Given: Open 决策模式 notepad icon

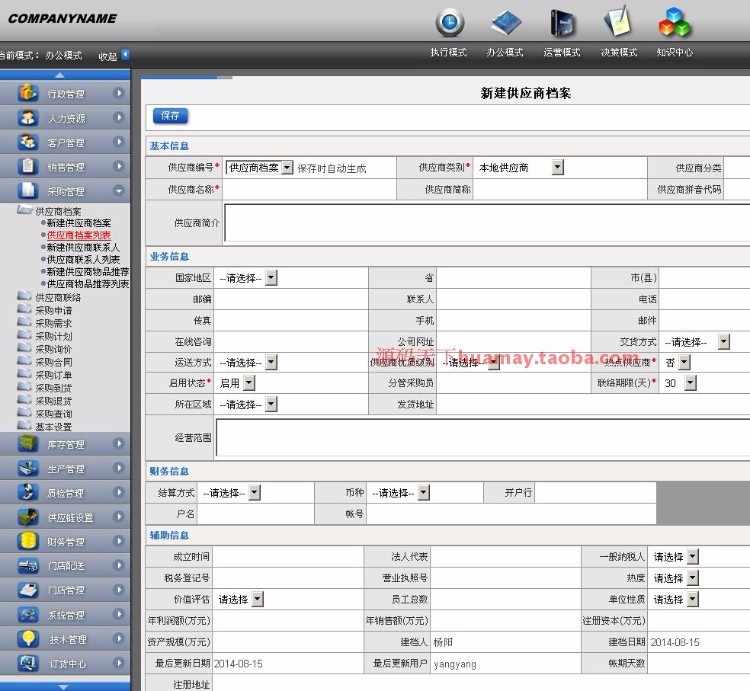Looking at the screenshot, I should click(618, 22).
